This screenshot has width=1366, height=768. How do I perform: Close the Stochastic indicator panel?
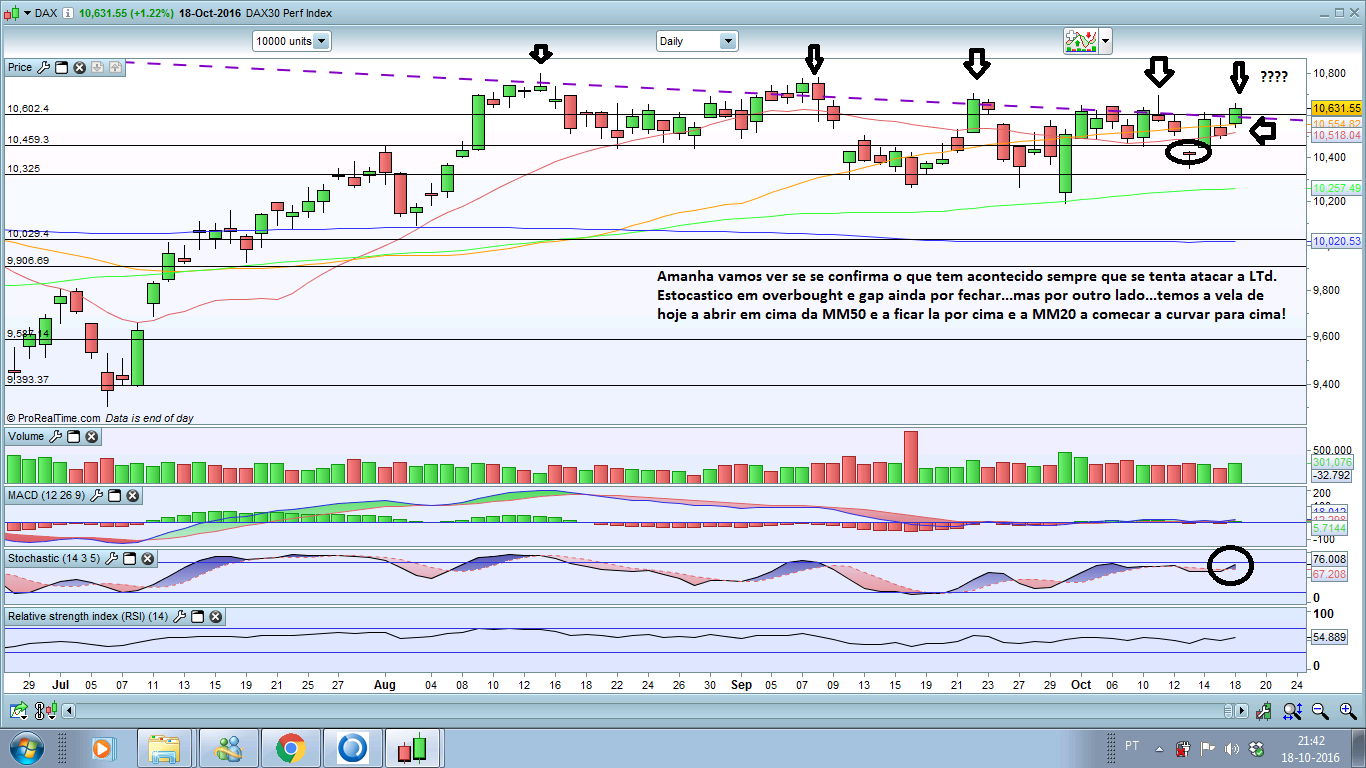147,558
